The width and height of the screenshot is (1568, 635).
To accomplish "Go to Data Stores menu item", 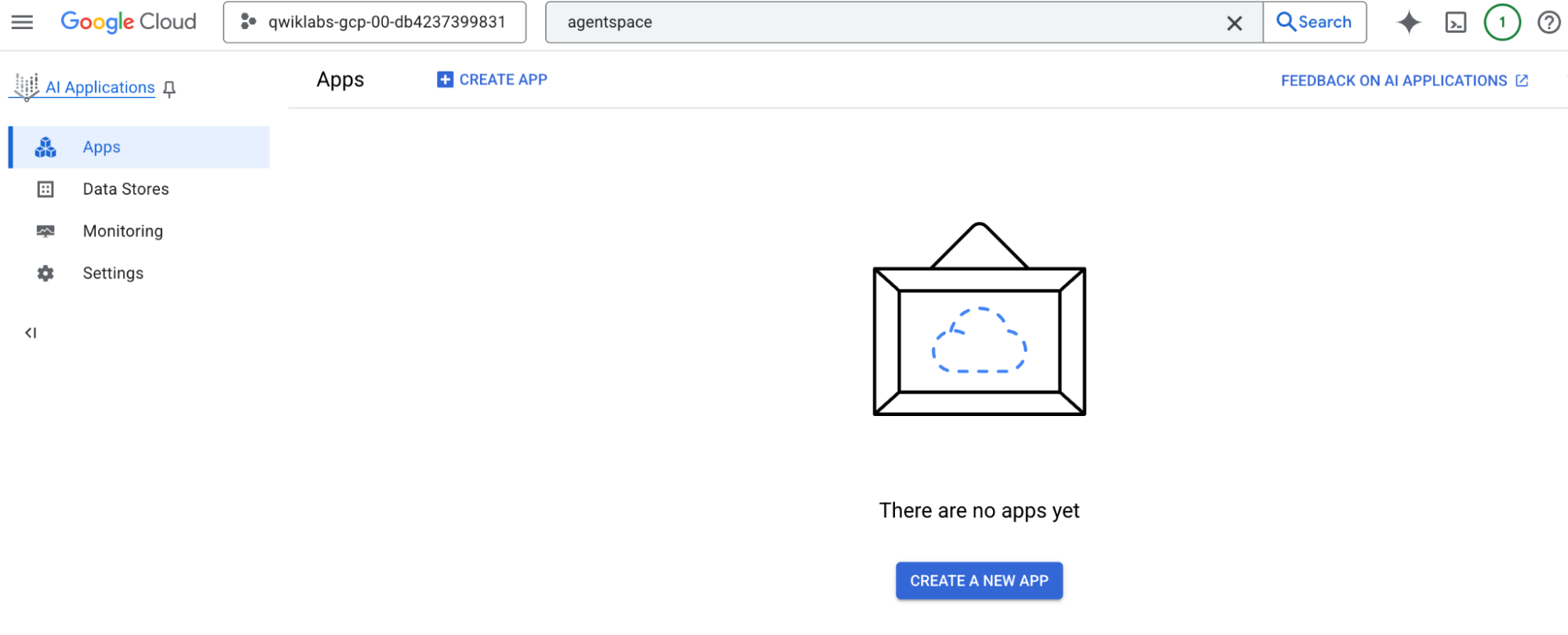I will [x=126, y=189].
